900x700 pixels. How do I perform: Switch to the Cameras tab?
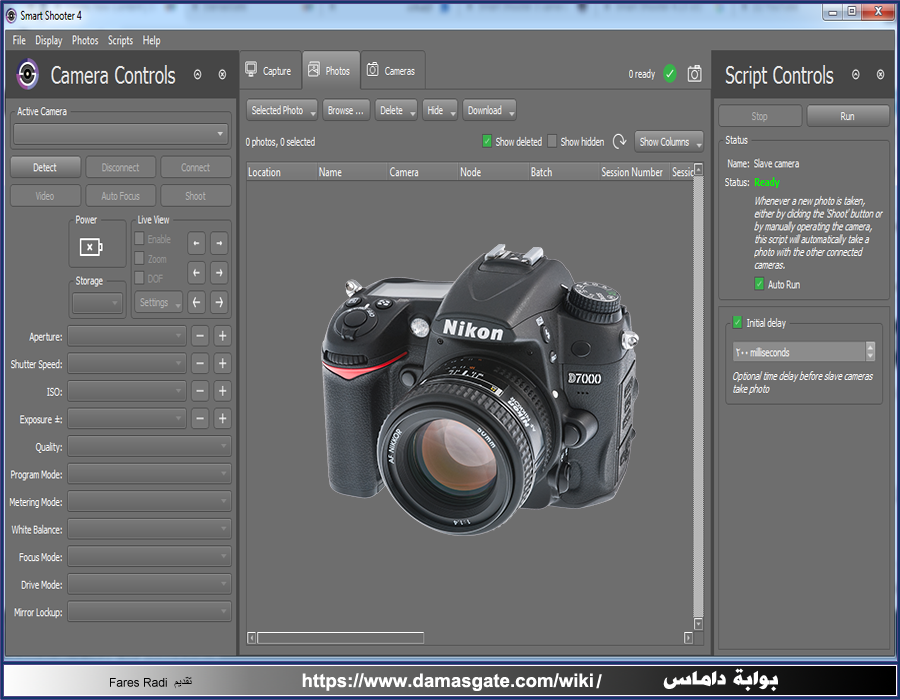point(393,71)
